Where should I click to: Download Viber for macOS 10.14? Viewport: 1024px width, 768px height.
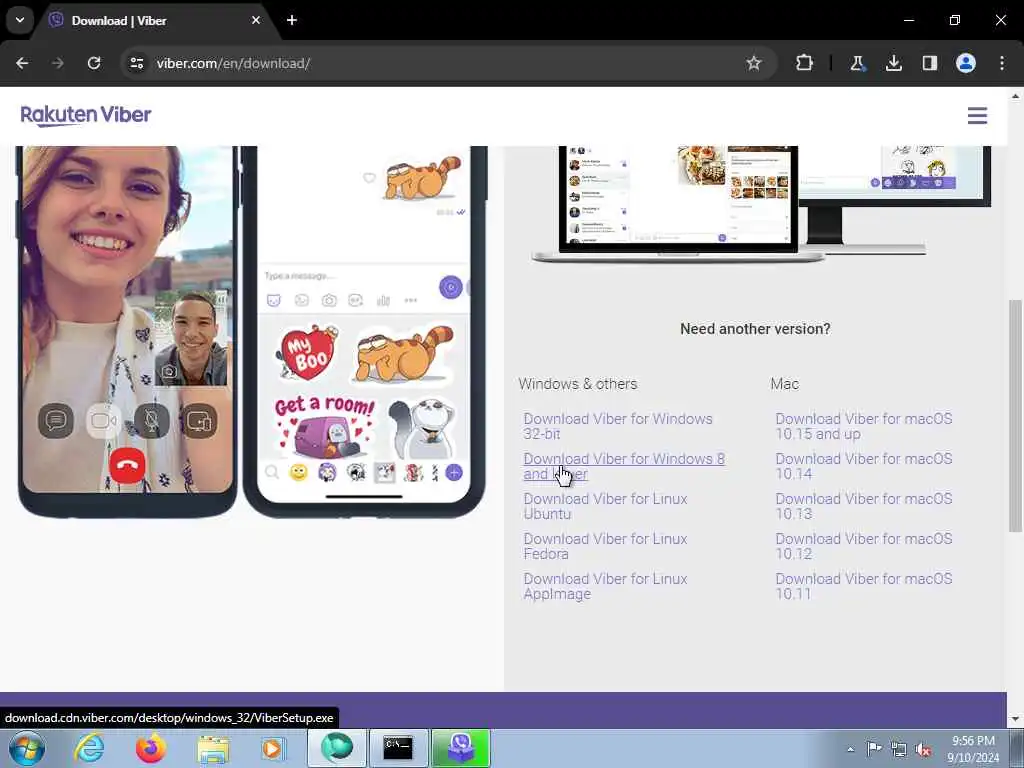[x=863, y=466]
